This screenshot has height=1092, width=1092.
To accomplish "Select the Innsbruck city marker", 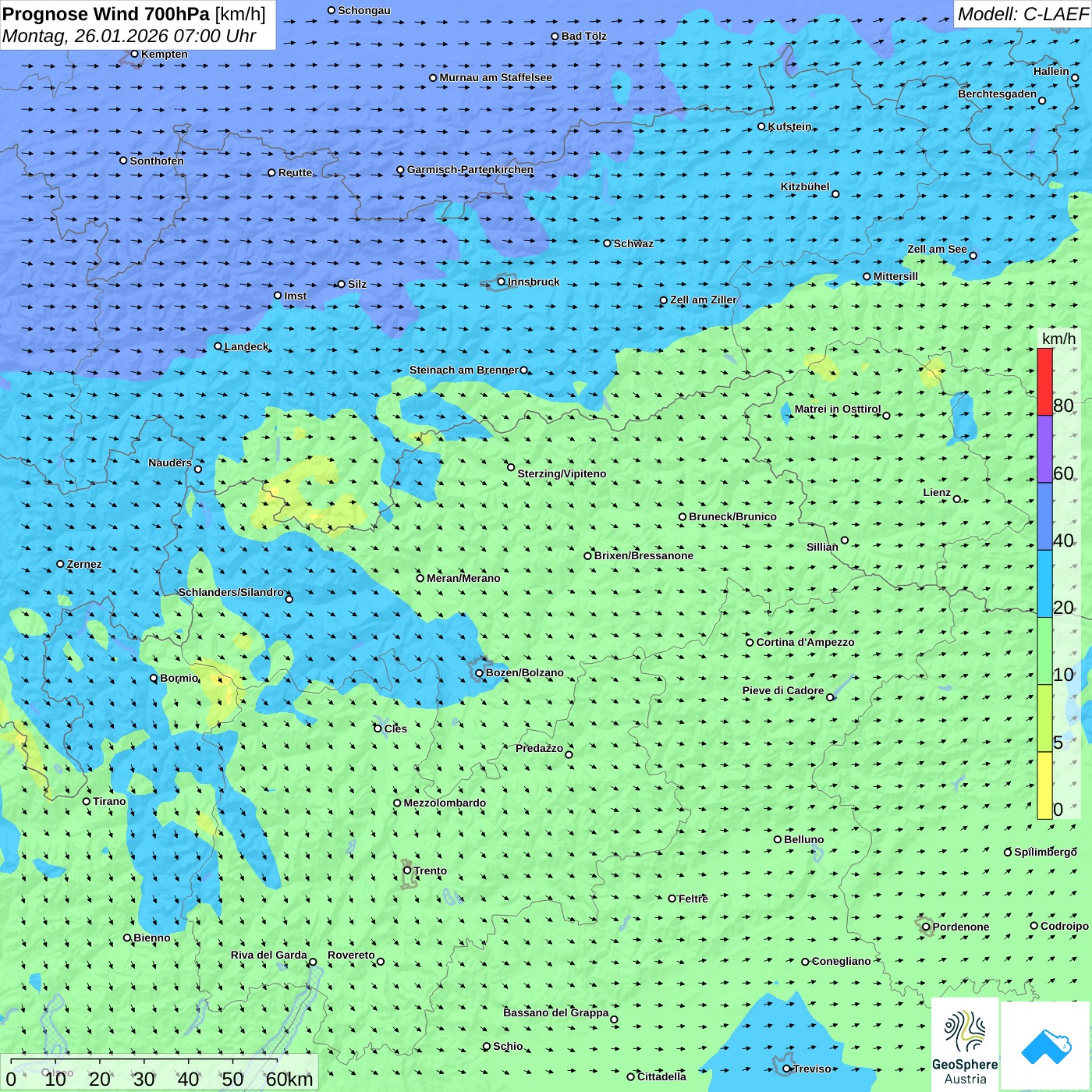I will [502, 282].
